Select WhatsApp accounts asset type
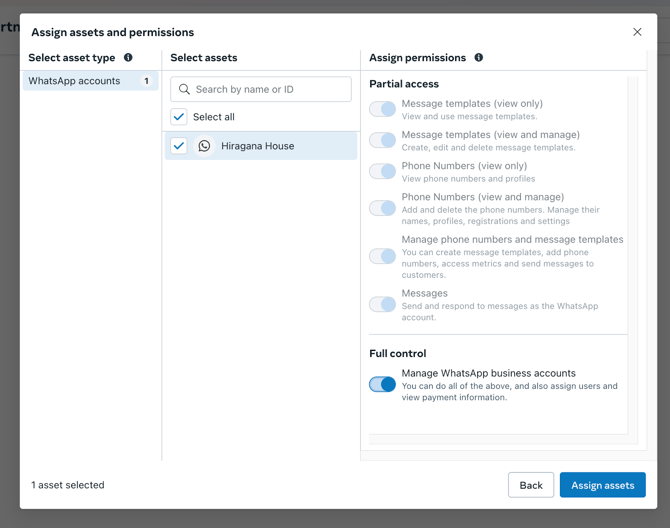670x528 pixels. [90, 81]
